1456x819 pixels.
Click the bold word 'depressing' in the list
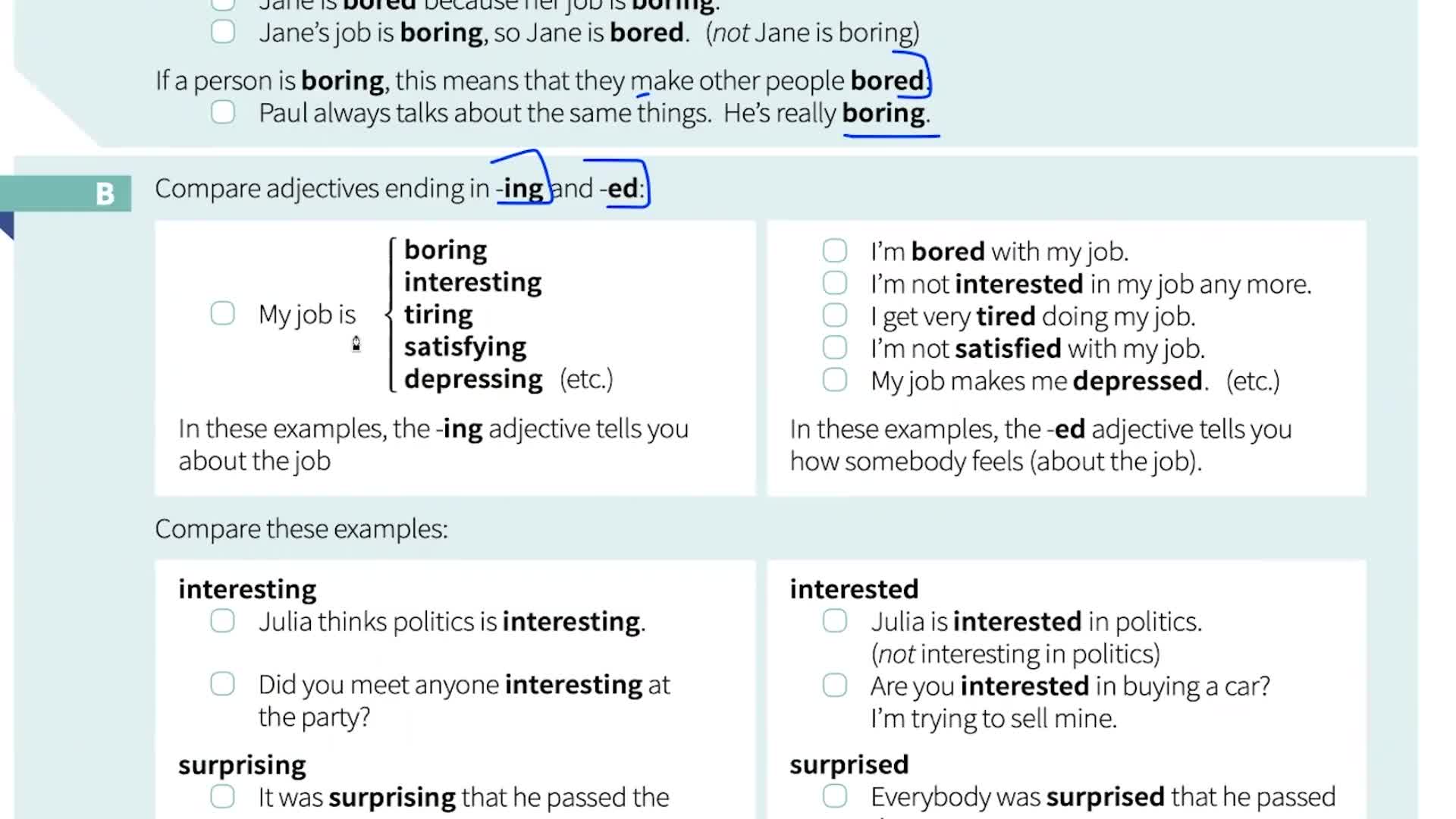click(x=473, y=379)
